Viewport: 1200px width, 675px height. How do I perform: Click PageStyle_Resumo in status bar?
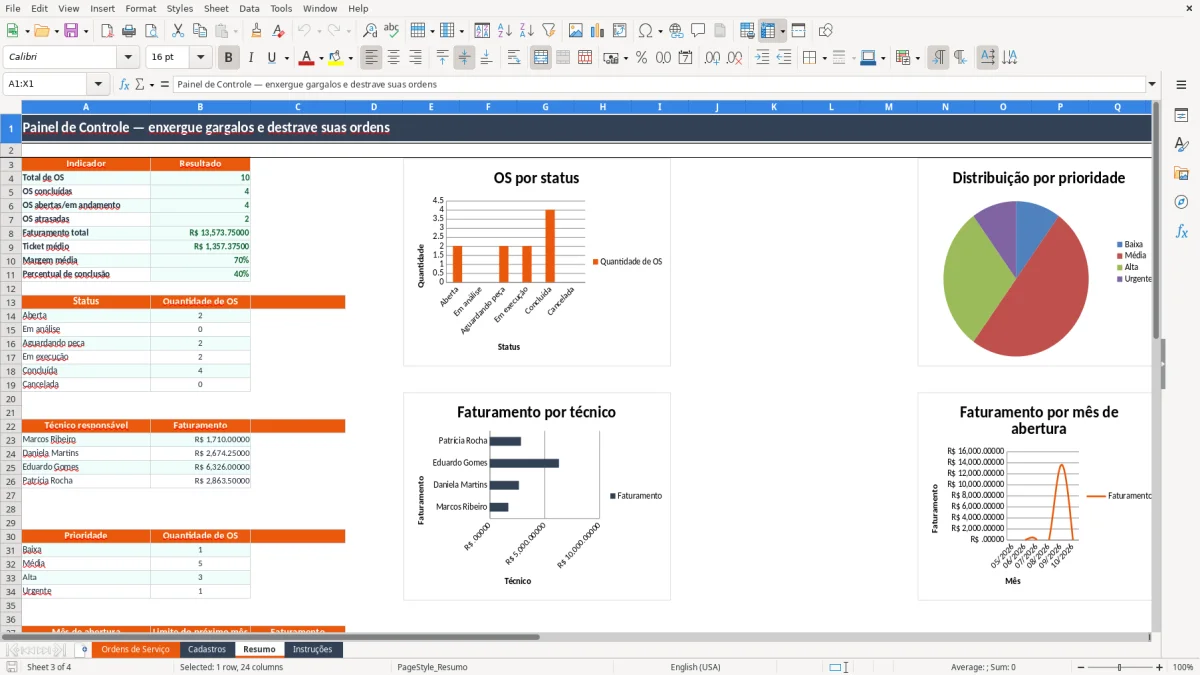click(x=432, y=667)
